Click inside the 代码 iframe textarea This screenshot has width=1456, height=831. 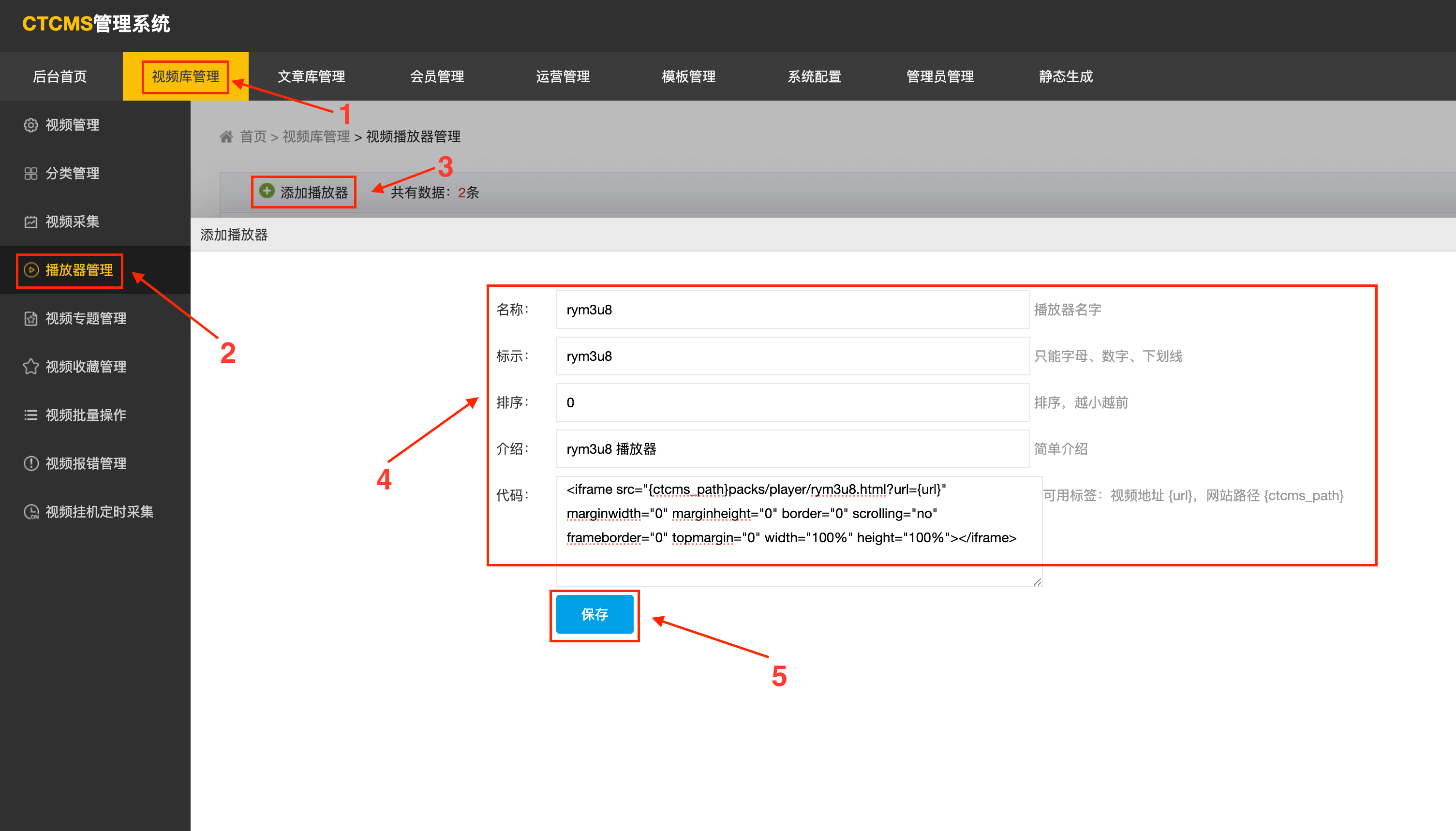click(798, 531)
